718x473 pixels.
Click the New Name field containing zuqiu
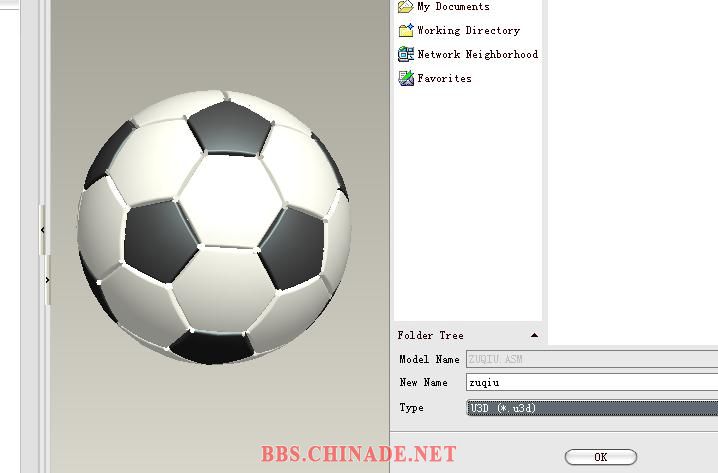(592, 382)
